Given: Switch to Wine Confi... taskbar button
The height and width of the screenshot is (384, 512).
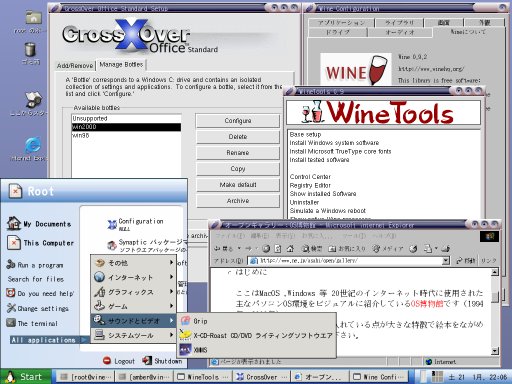Looking at the screenshot, I should (x=379, y=377).
